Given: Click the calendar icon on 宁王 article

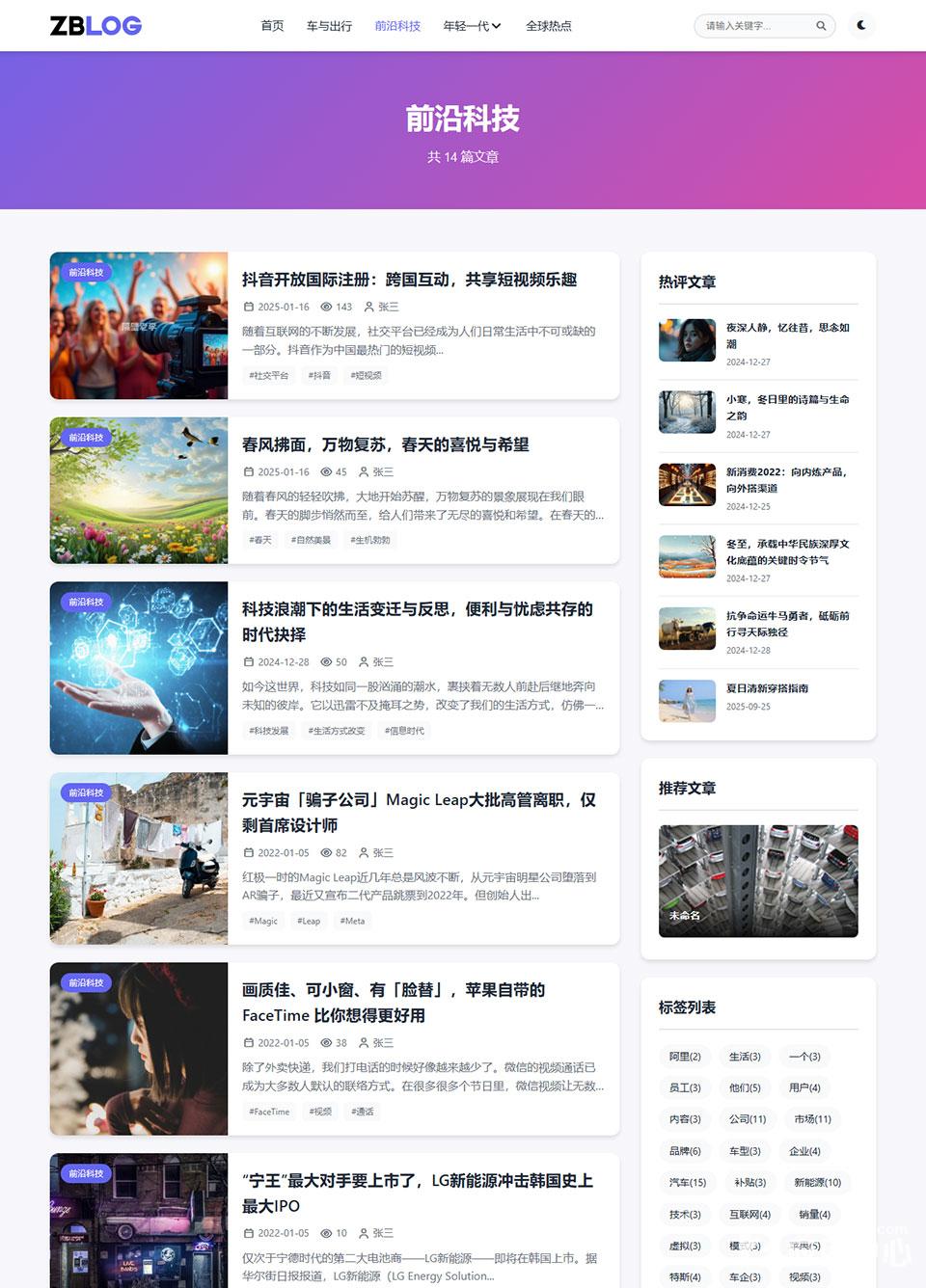Looking at the screenshot, I should (x=250, y=1232).
